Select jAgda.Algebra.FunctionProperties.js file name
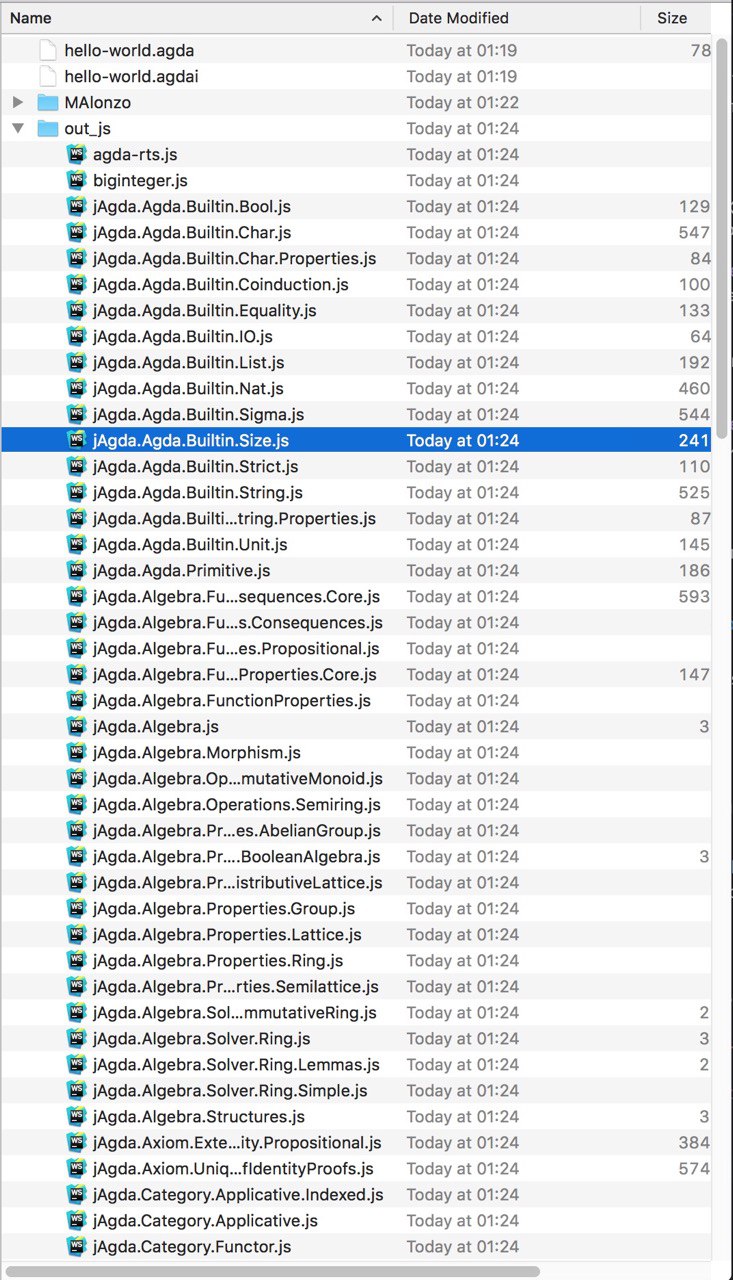This screenshot has width=733, height=1280. click(x=231, y=700)
